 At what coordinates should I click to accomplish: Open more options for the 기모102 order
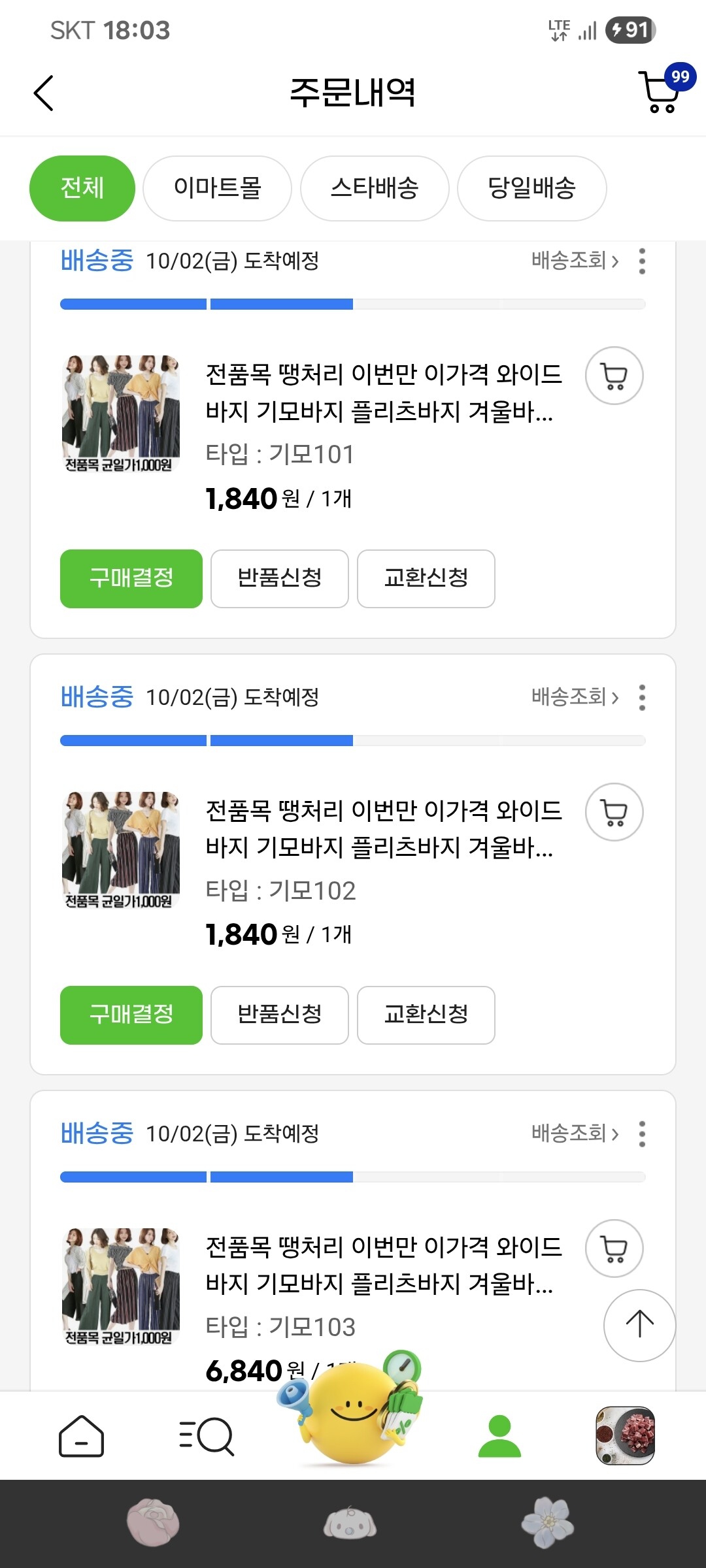click(642, 697)
